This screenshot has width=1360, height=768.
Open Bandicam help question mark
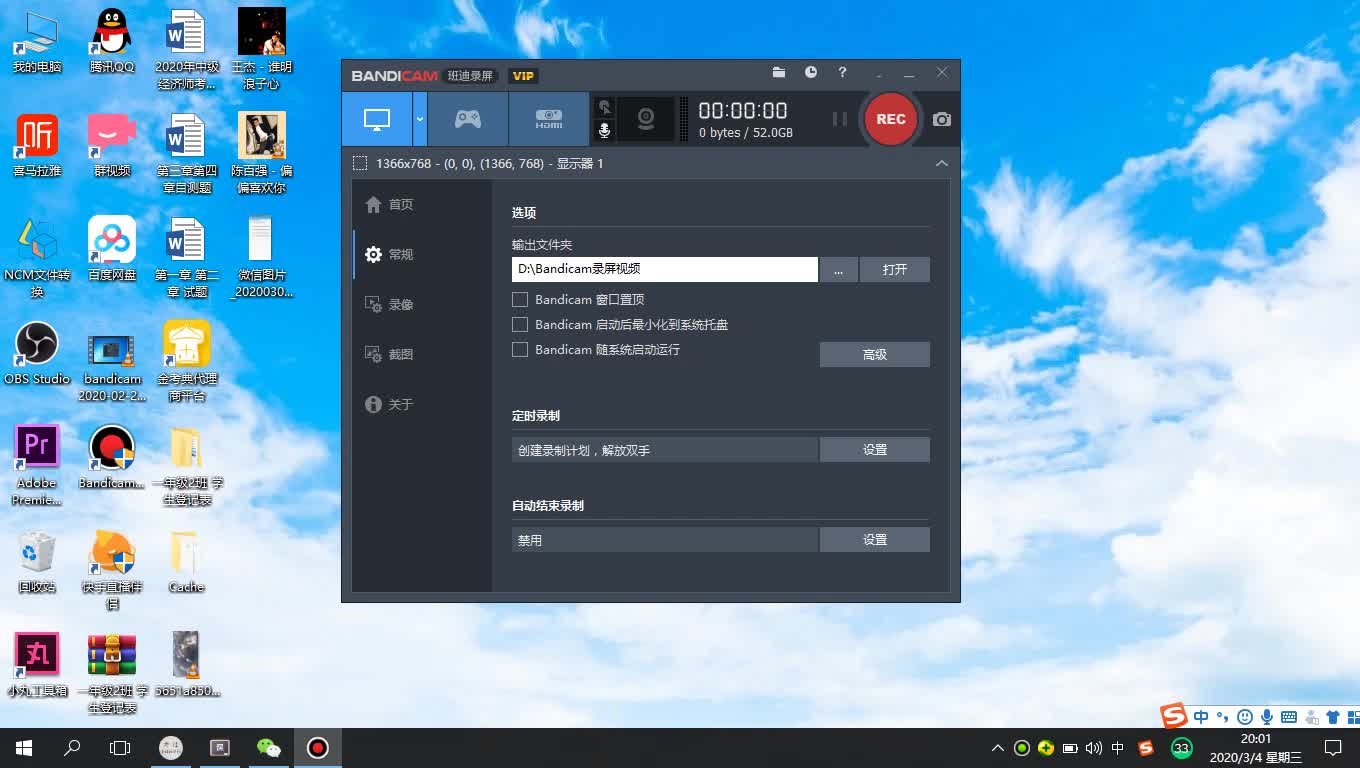point(842,73)
